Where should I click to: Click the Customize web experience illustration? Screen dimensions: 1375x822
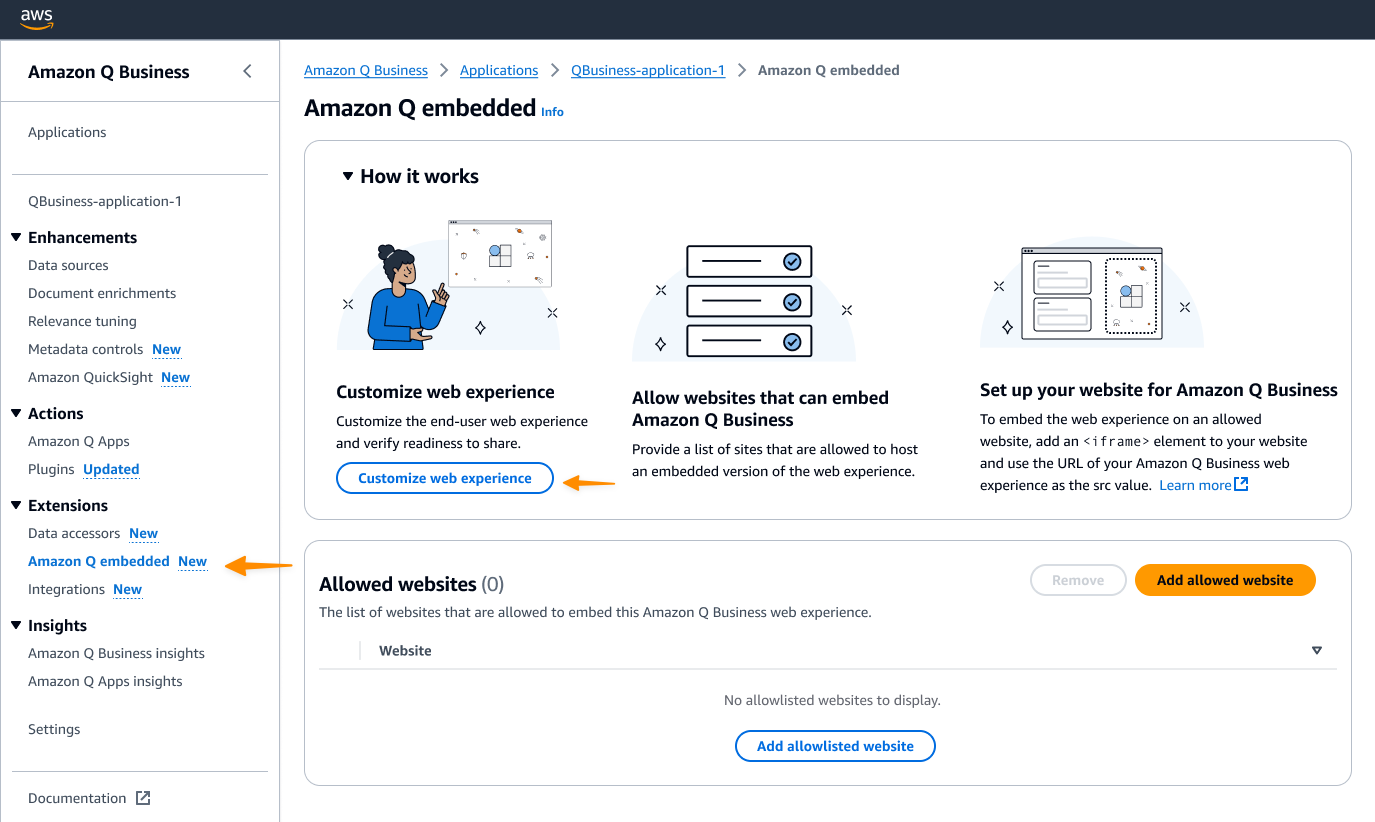[x=448, y=285]
